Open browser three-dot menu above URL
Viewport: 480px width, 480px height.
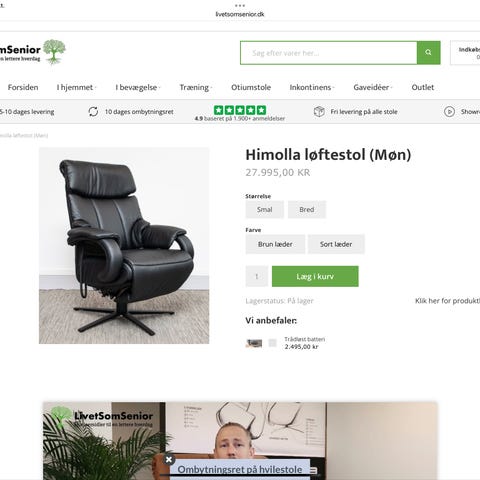(240, 5)
